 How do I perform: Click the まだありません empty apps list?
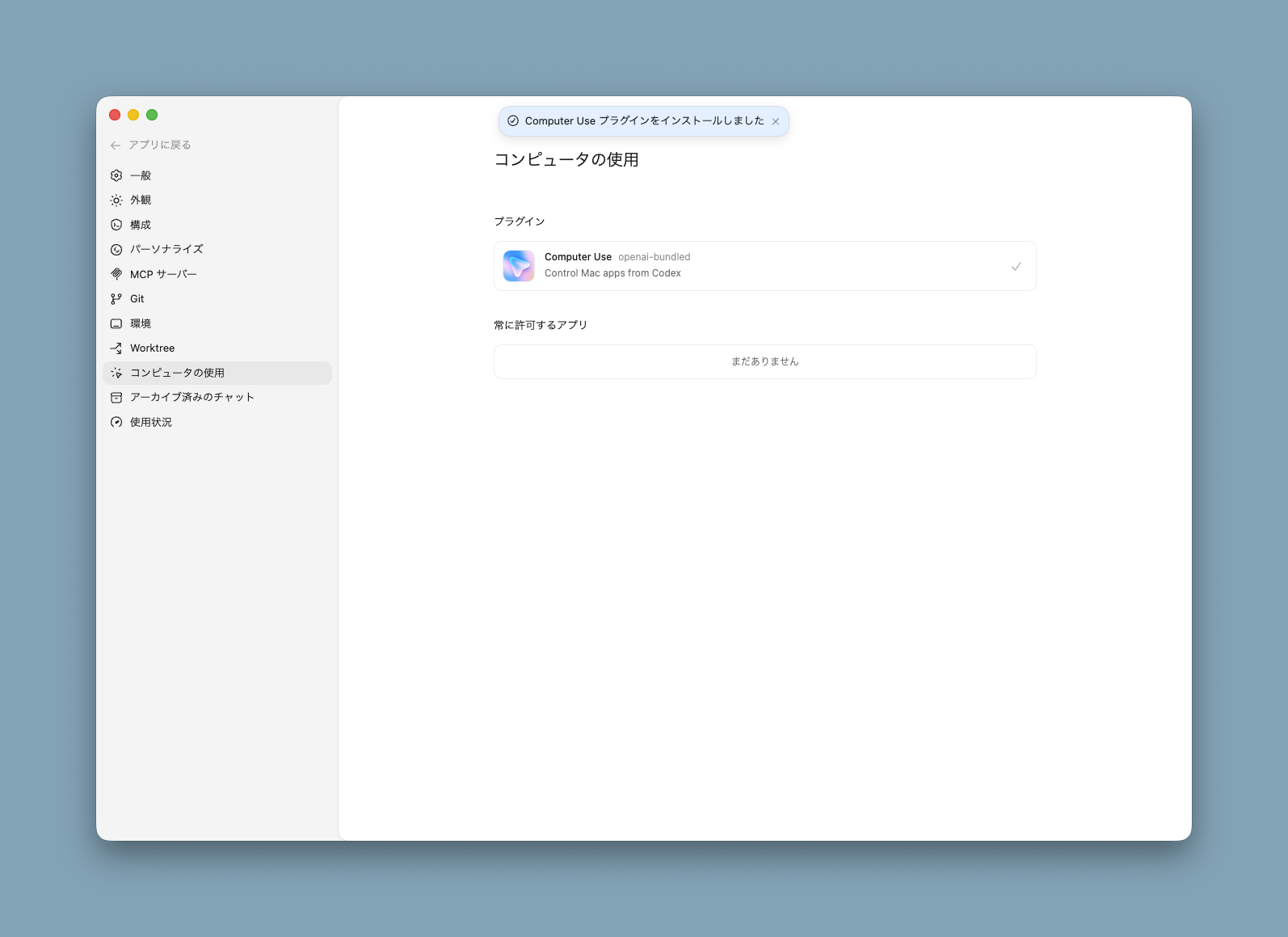(764, 361)
